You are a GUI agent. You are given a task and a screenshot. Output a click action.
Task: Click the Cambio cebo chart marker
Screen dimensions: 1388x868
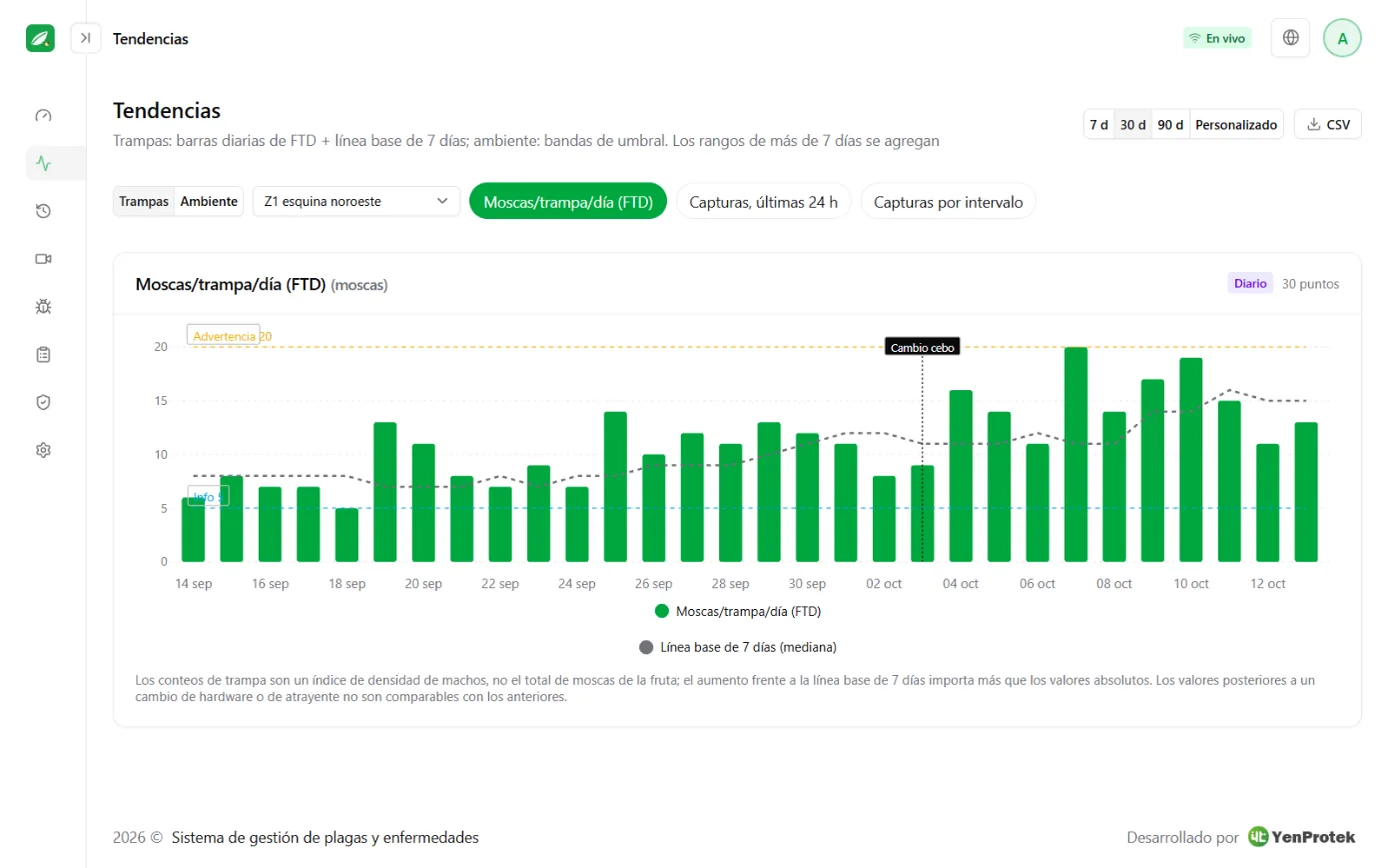coord(922,348)
